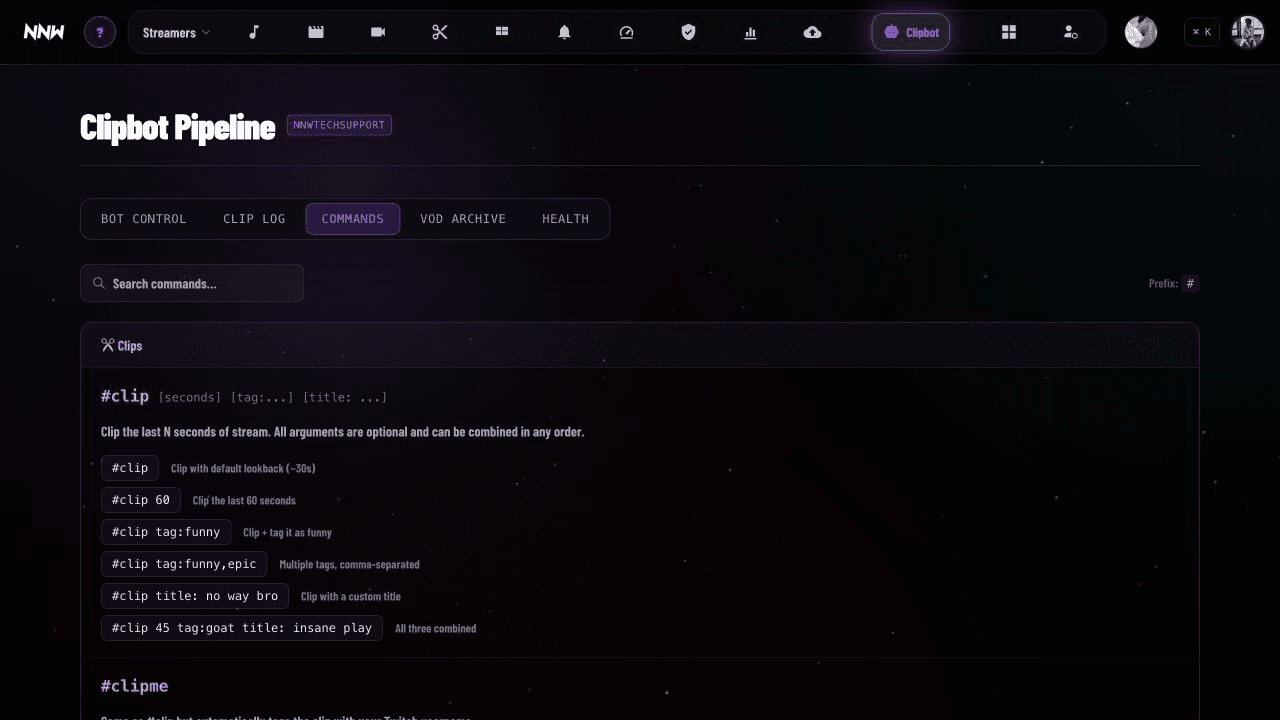This screenshot has width=1280, height=720.
Task: Open the speedometer gauge section
Action: [x=626, y=32]
